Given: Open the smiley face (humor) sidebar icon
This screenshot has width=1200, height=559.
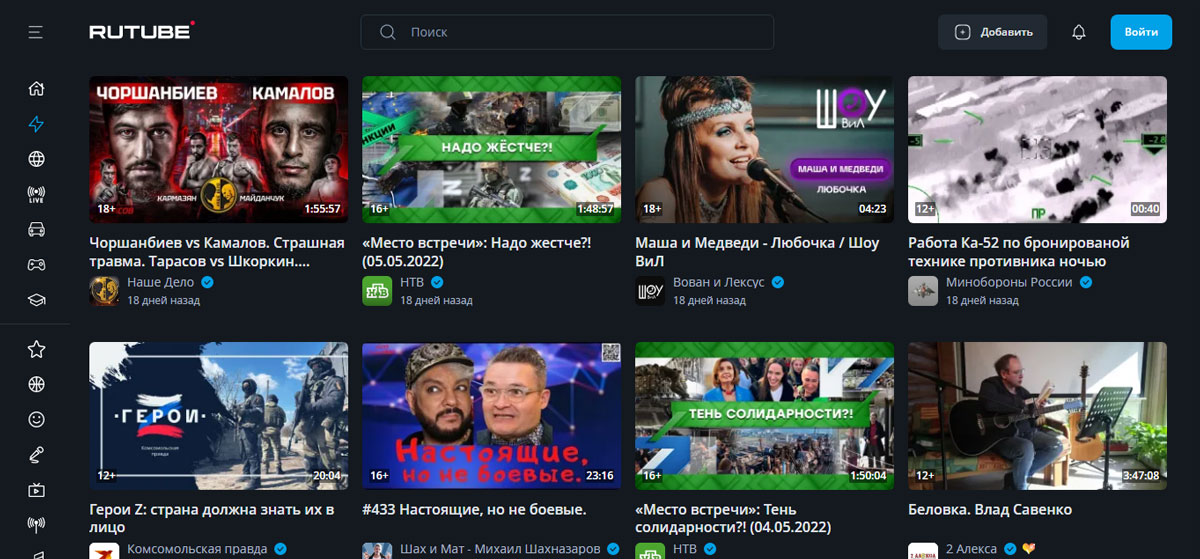Looking at the screenshot, I should 36,419.
